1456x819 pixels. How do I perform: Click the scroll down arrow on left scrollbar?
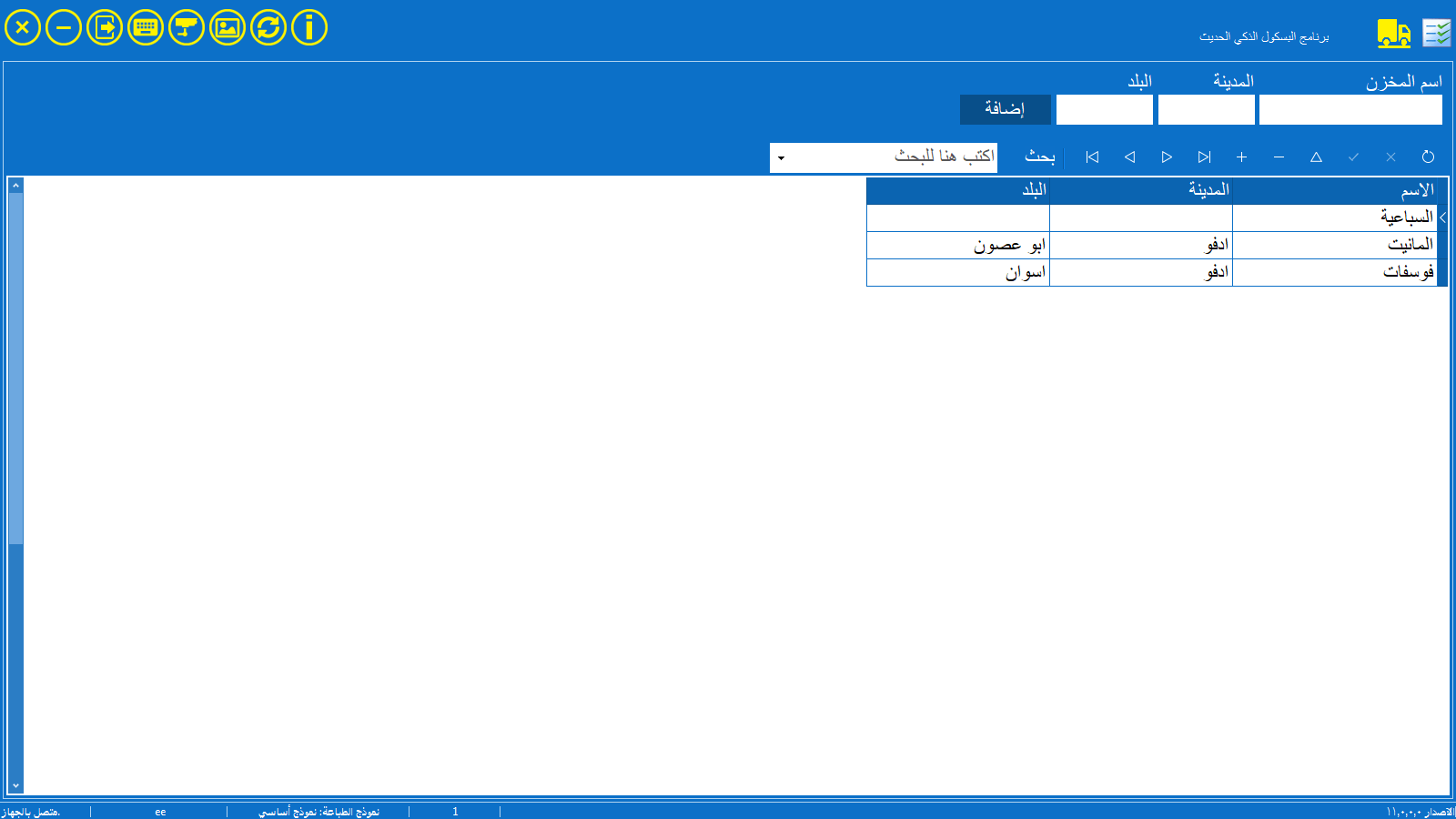pos(15,785)
